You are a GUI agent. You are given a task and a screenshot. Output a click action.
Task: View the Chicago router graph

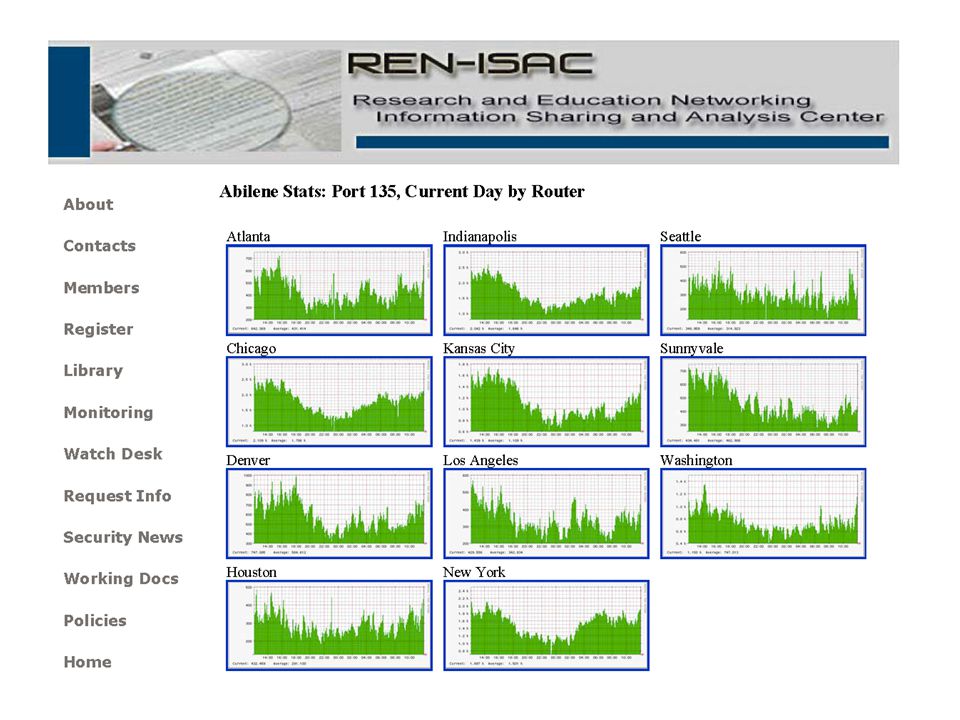coord(329,402)
